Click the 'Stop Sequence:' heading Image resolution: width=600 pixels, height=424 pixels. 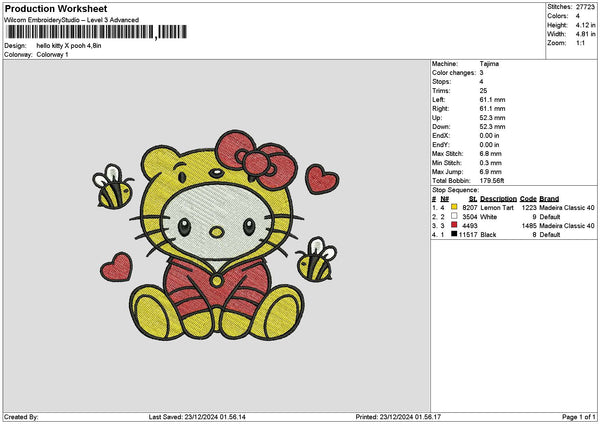455,190
